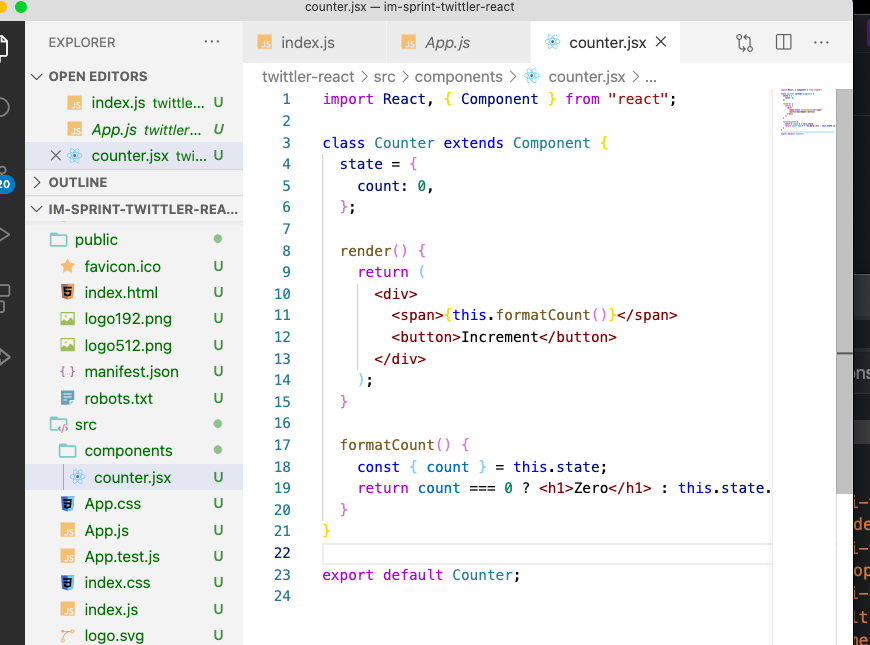Click the React icon in the breadcrumb

coord(532,76)
